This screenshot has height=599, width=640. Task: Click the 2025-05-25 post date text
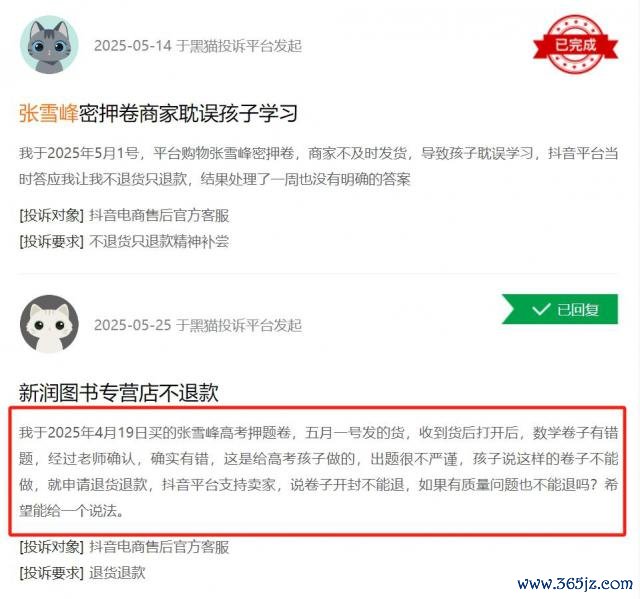pyautogui.click(x=133, y=325)
